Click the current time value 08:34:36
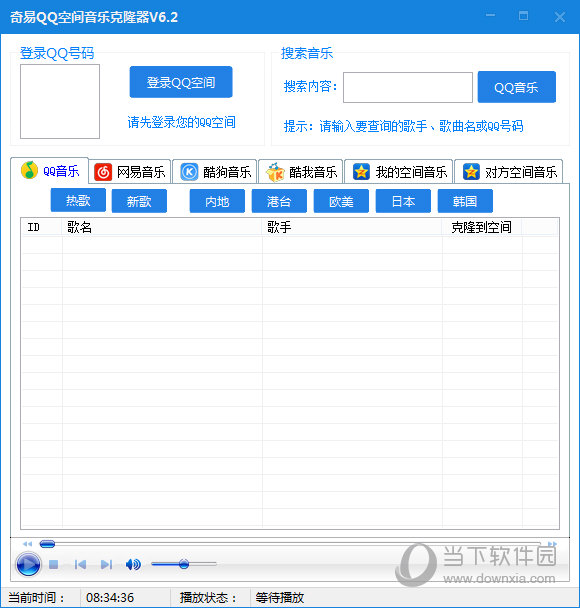Image resolution: width=580 pixels, height=608 pixels. click(x=110, y=598)
